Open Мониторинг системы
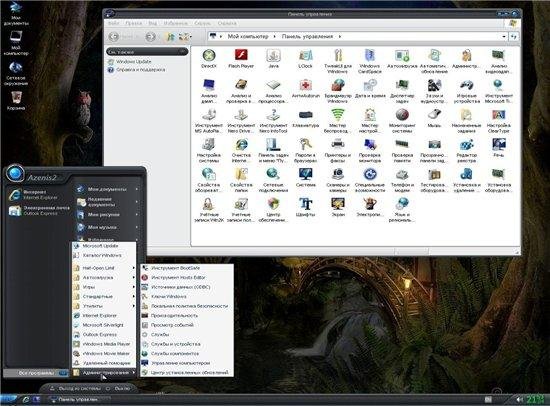550x406 pixels. [402, 121]
